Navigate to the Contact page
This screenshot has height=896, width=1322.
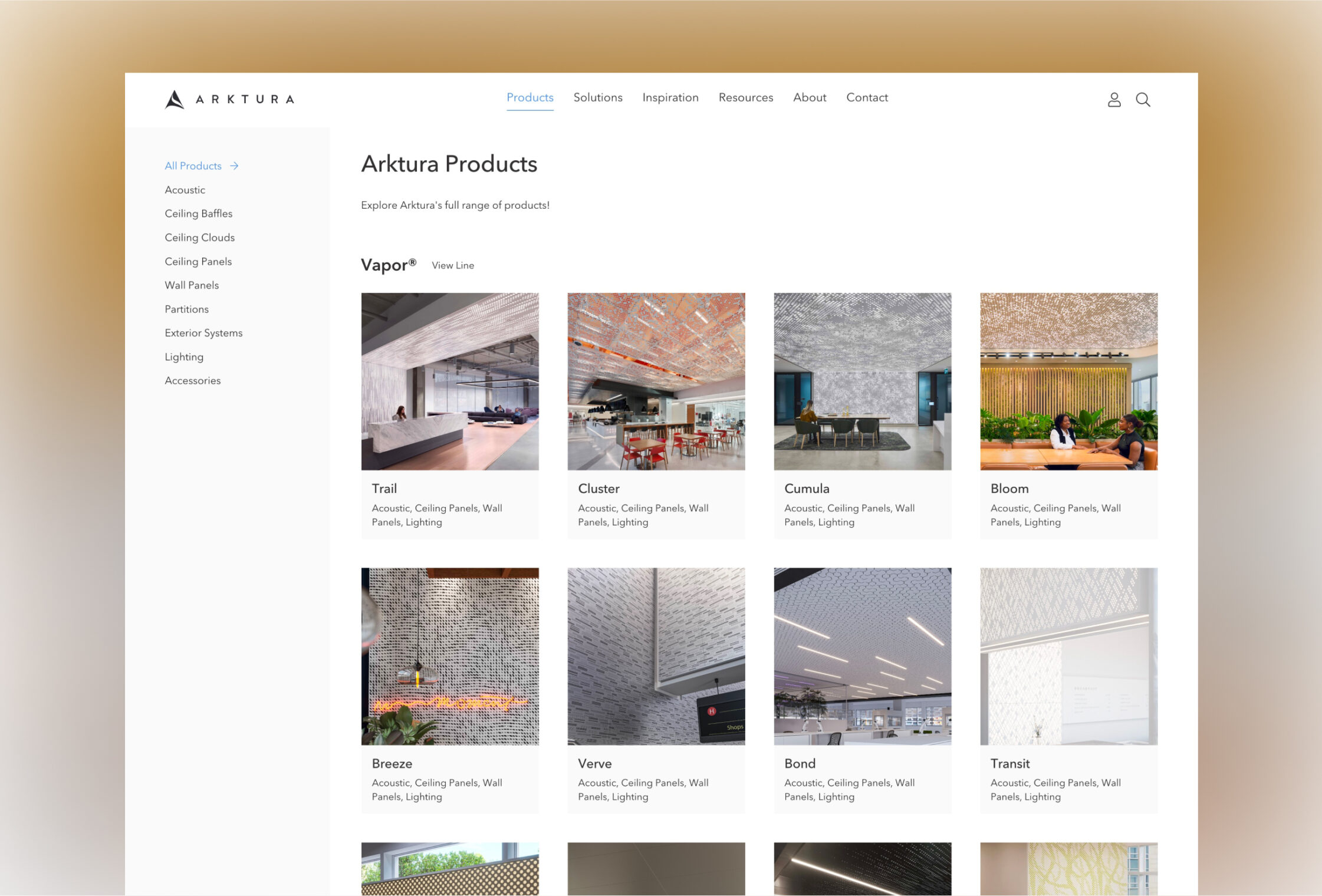point(867,97)
